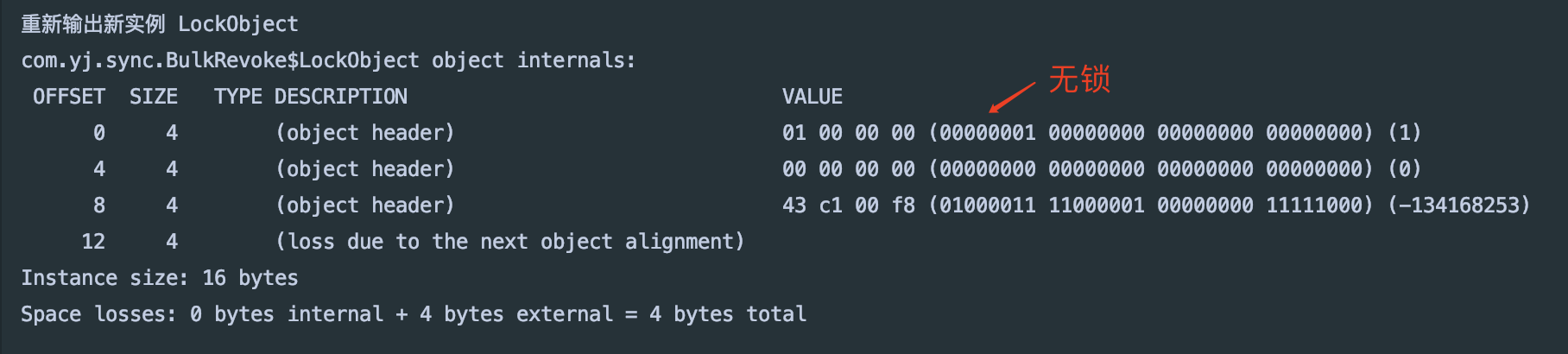Click the VALUE column header
This screenshot has width=1568, height=354.
[x=812, y=97]
